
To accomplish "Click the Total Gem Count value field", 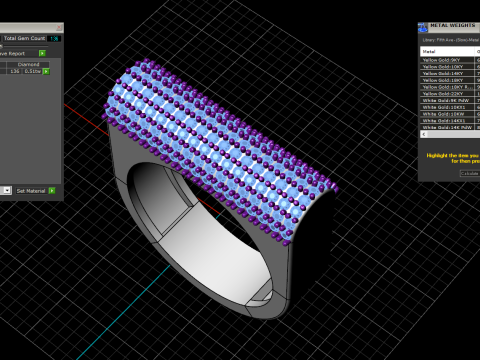I will [54, 38].
